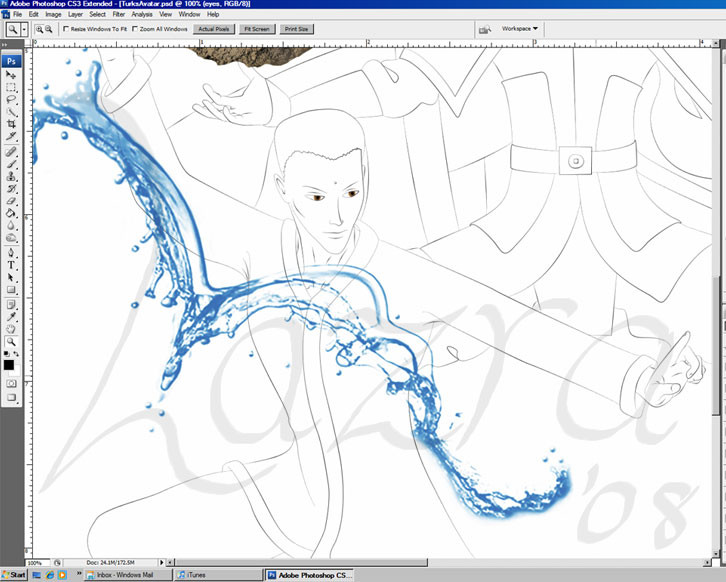Select the History Brush tool
This screenshot has width=726, height=582.
coord(11,188)
